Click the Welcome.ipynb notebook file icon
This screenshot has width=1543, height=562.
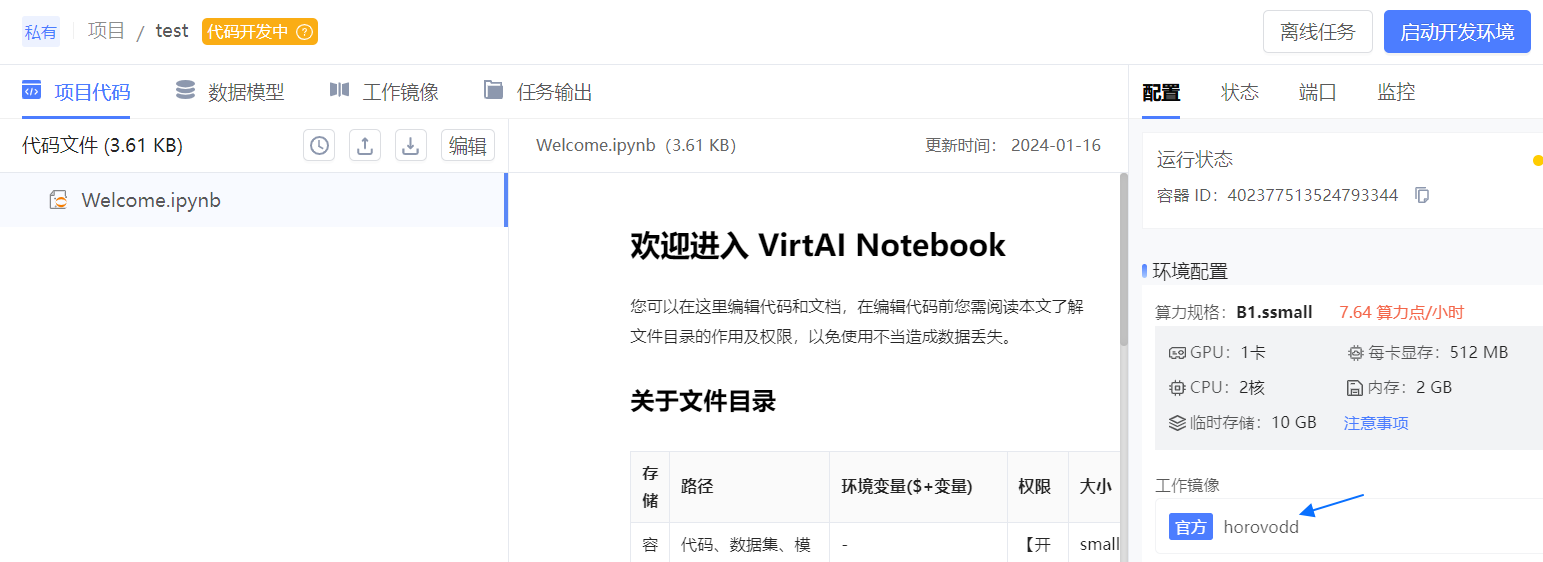(x=59, y=200)
